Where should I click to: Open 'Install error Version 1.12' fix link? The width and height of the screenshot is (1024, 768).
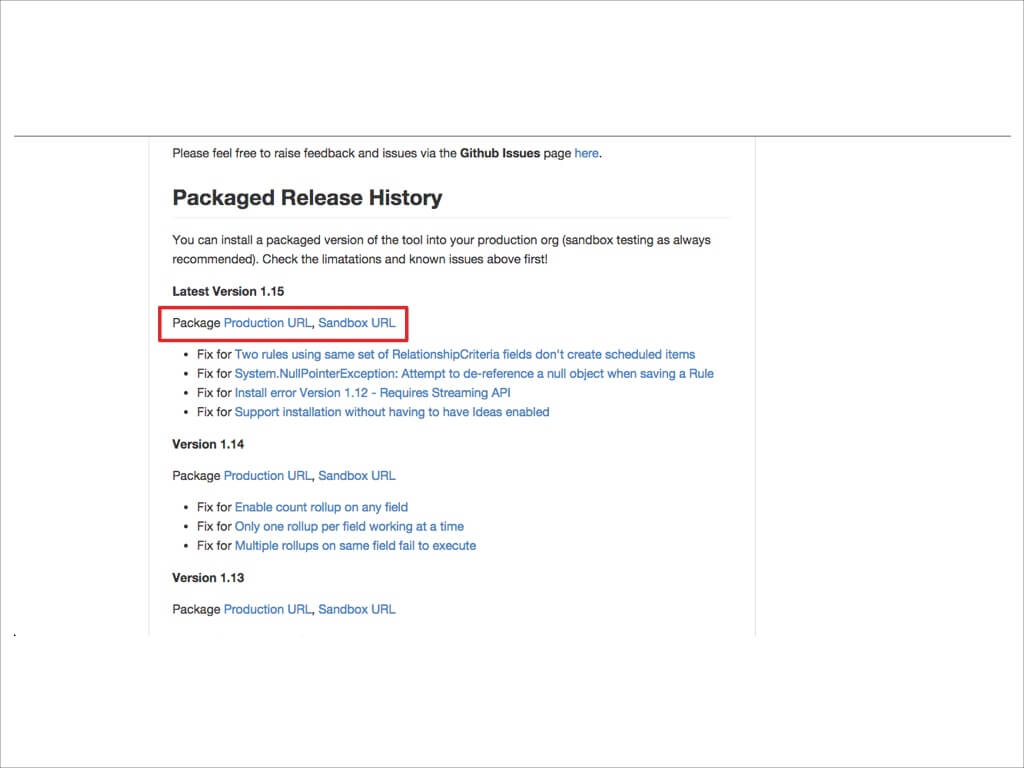(x=372, y=393)
